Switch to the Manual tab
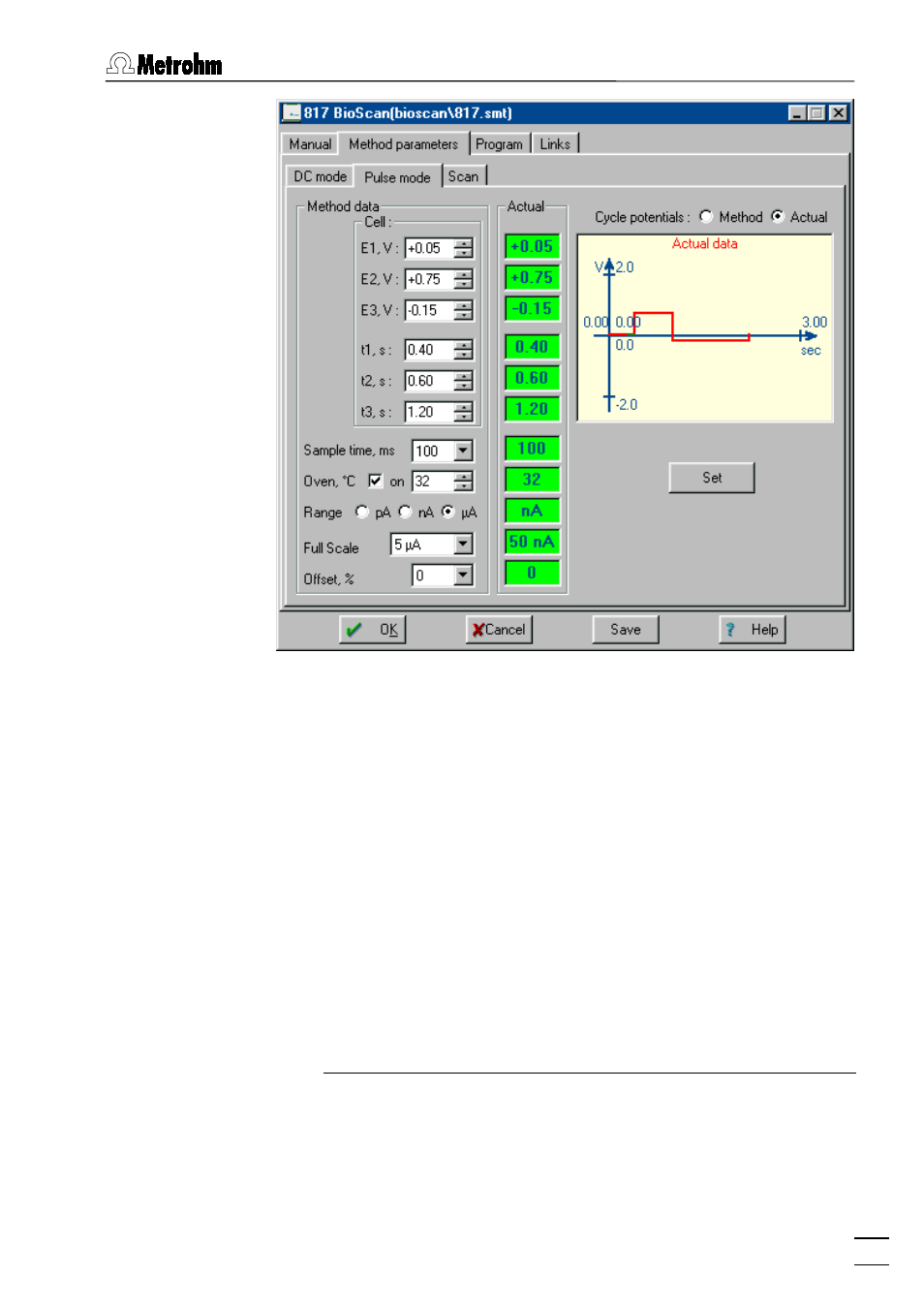Image resolution: width=924 pixels, height=1308 pixels. (310, 144)
